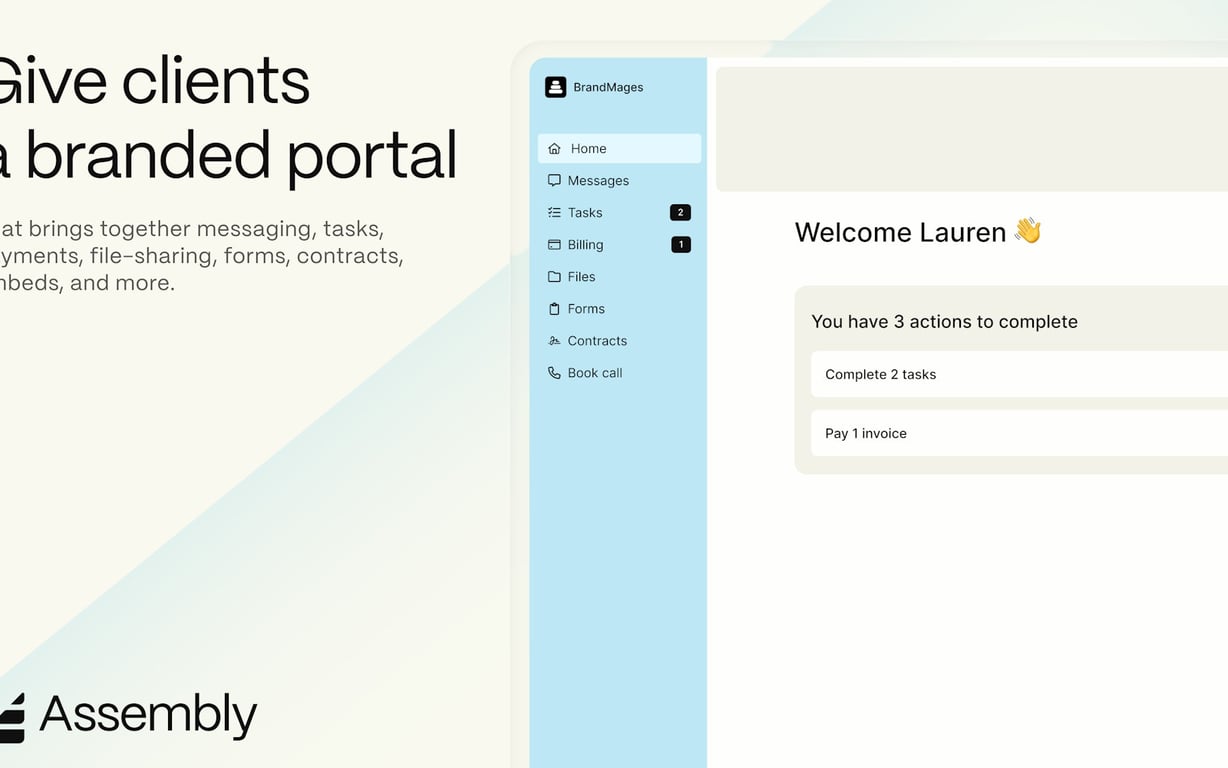Screen dimensions: 1228x768
Task: Click the Files folder icon
Action: pos(554,276)
